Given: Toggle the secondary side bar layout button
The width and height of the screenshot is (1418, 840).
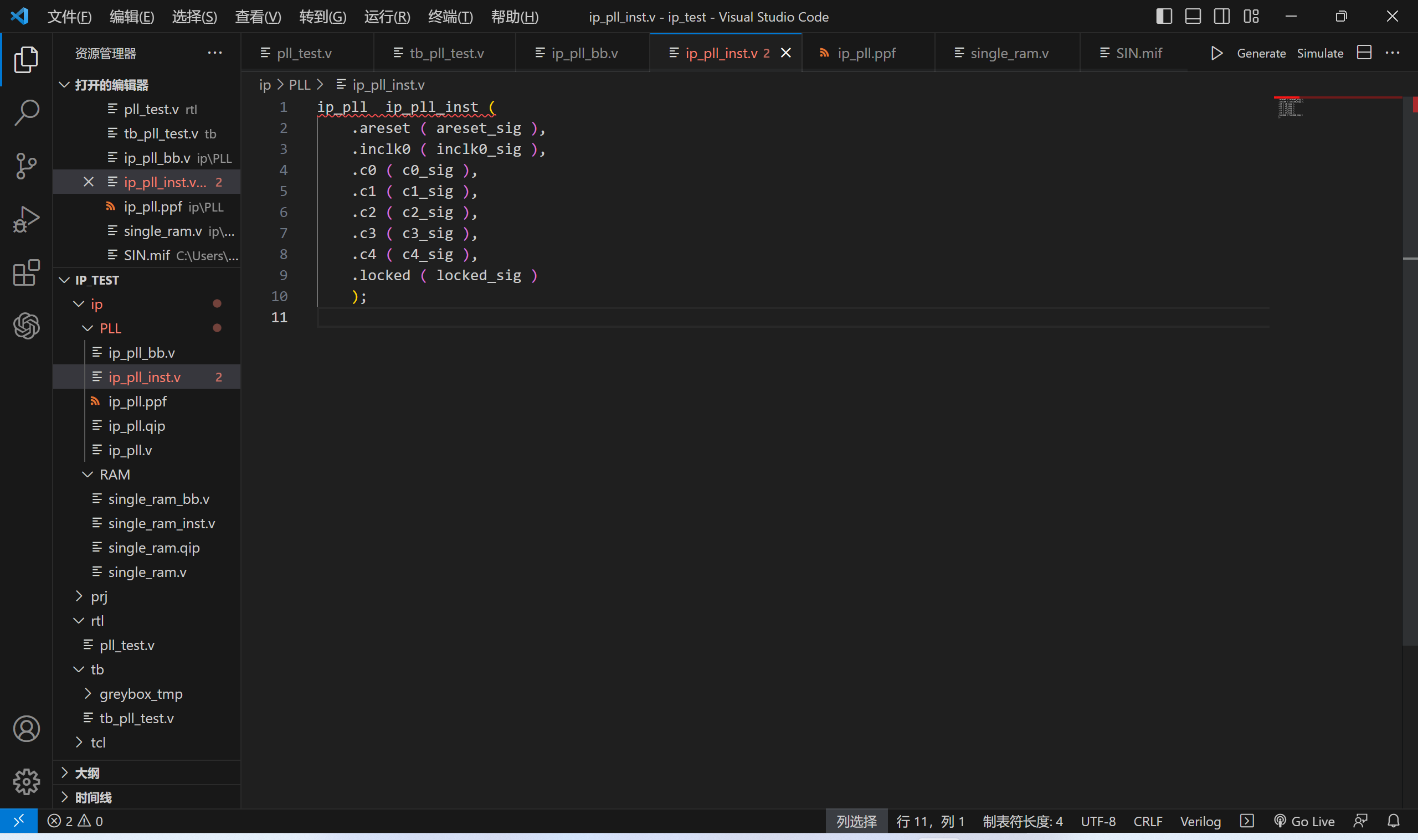Looking at the screenshot, I should (x=1221, y=17).
